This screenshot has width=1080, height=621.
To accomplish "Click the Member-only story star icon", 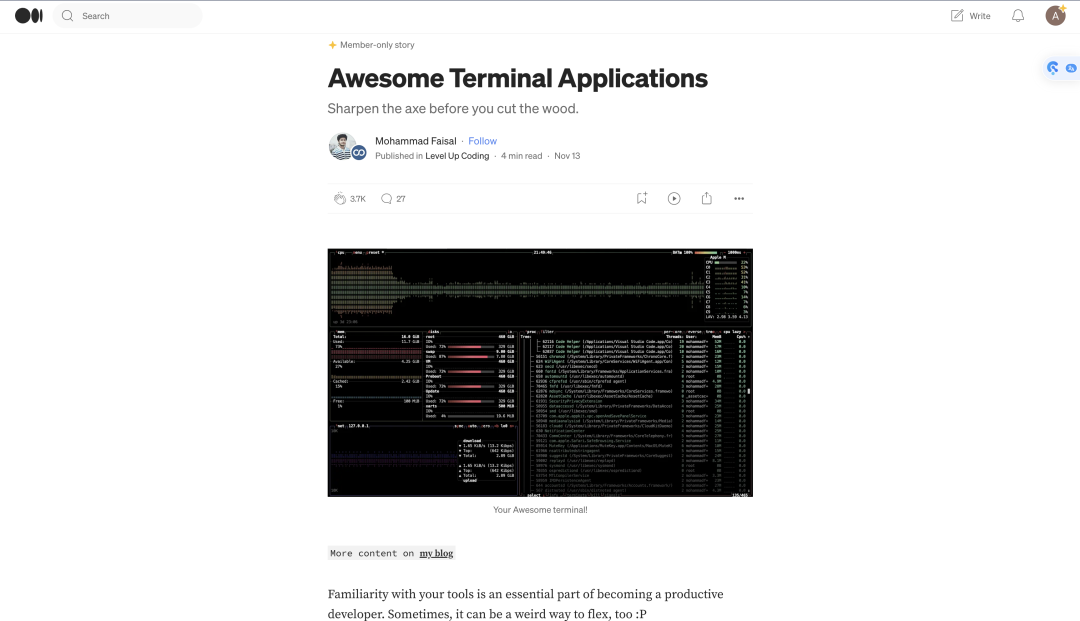I will pyautogui.click(x=332, y=45).
